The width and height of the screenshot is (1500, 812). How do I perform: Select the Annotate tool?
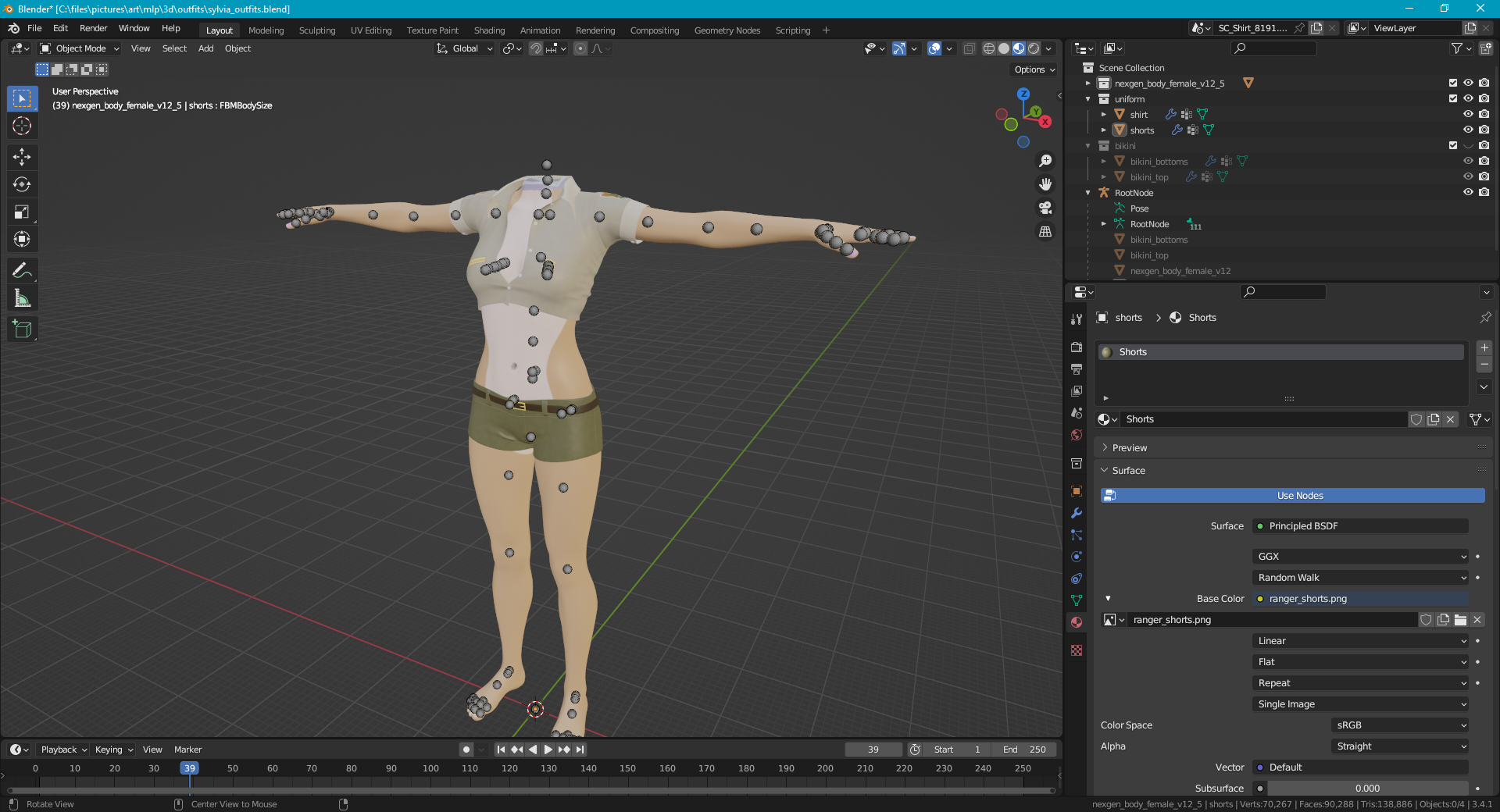click(x=22, y=271)
